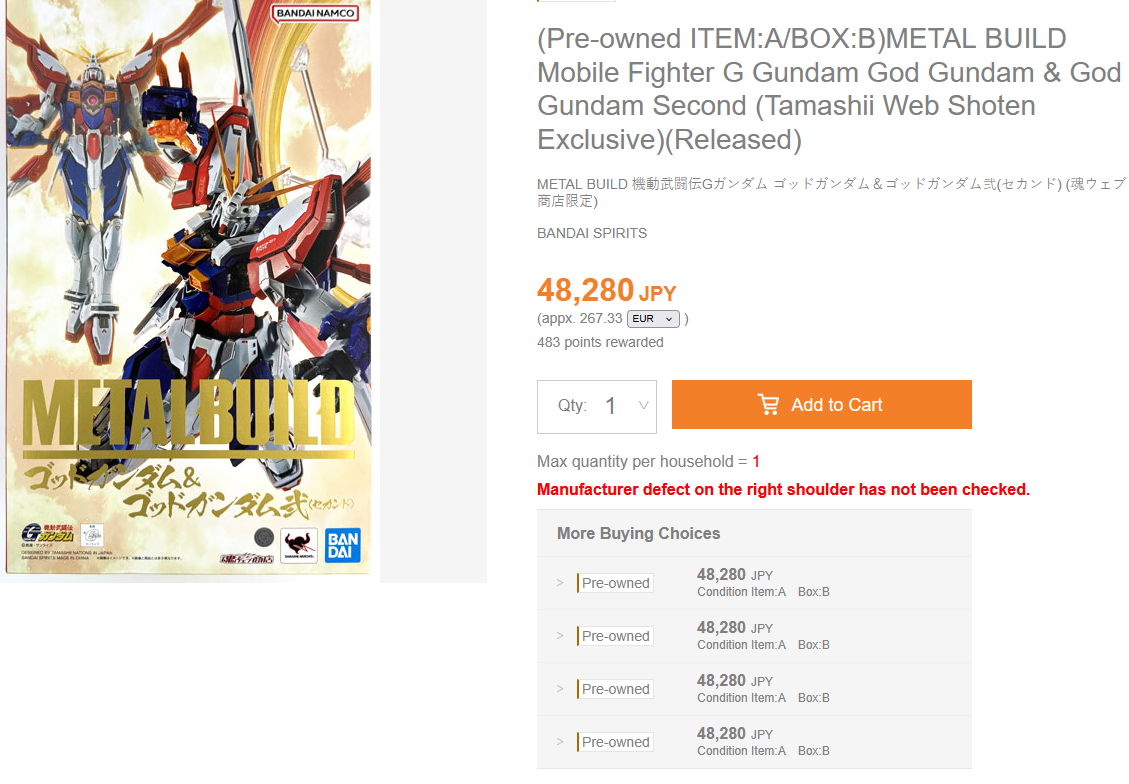The image size is (1129, 784).
Task: Click the Bandai Namco logo on the box image
Action: click(315, 13)
